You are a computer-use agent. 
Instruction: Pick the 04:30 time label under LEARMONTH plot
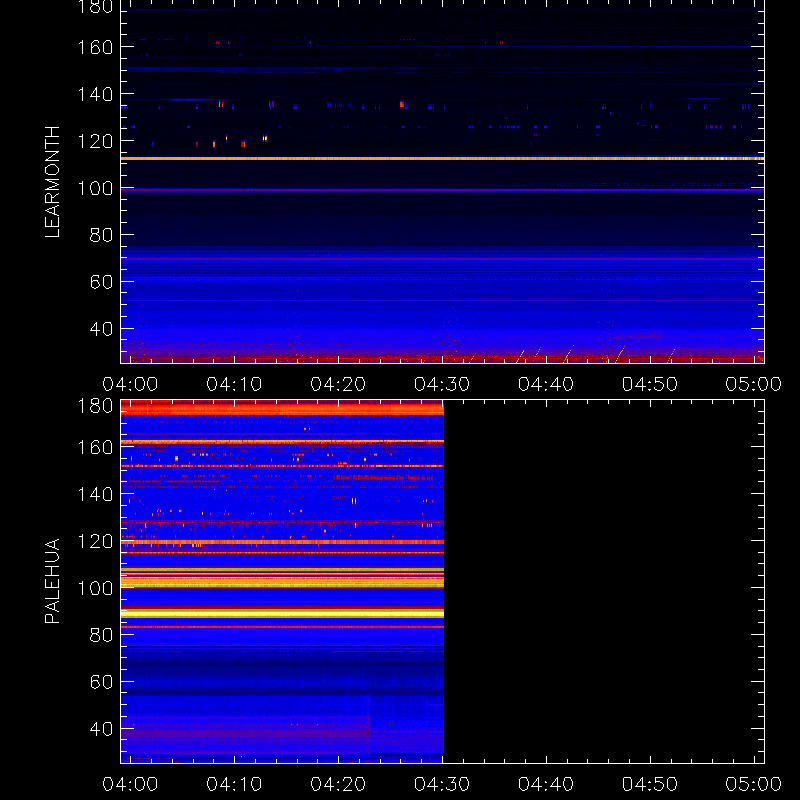(442, 384)
